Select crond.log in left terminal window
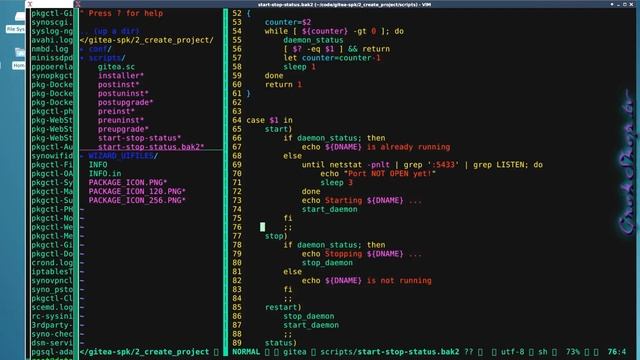This screenshot has width=640, height=360. point(52,263)
